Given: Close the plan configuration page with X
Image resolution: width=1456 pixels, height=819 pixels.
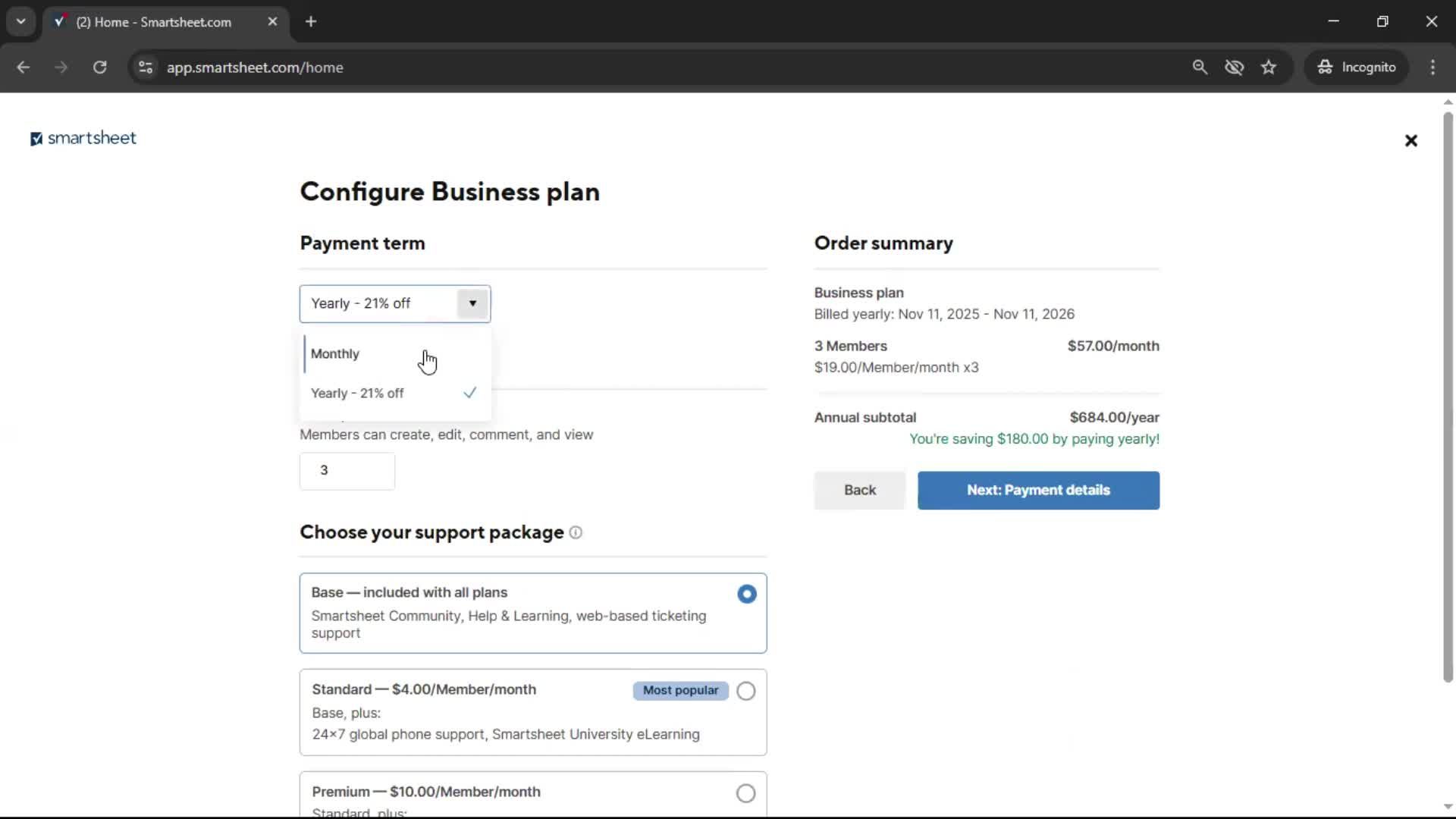Looking at the screenshot, I should coord(1410,140).
